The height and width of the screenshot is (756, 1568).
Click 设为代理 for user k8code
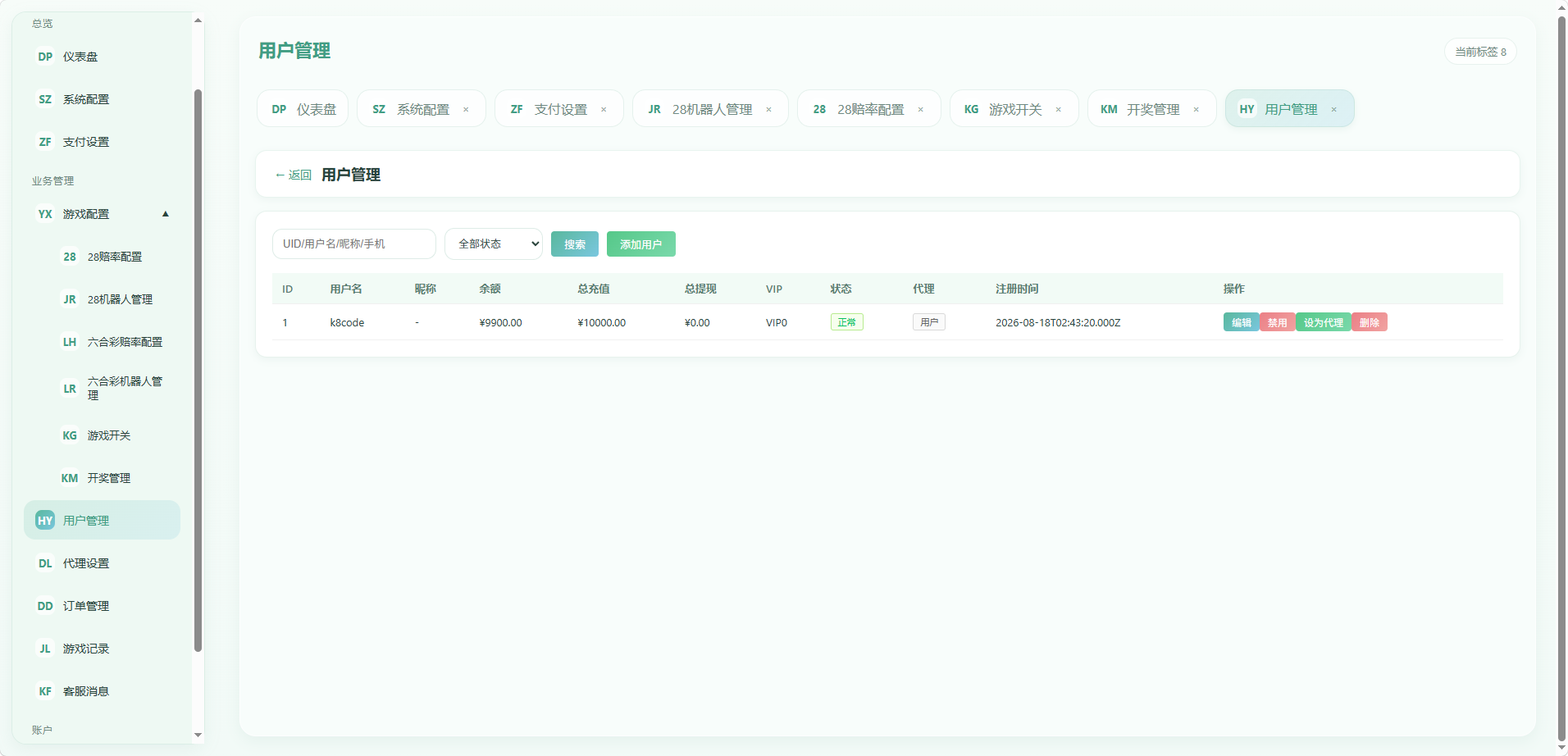tap(1324, 322)
